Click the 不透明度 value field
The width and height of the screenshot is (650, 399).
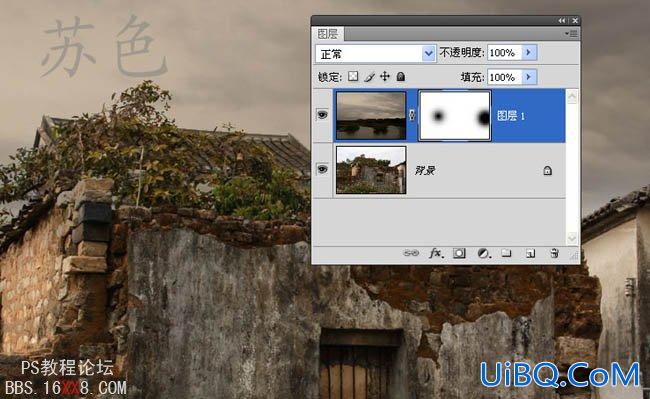click(x=504, y=53)
